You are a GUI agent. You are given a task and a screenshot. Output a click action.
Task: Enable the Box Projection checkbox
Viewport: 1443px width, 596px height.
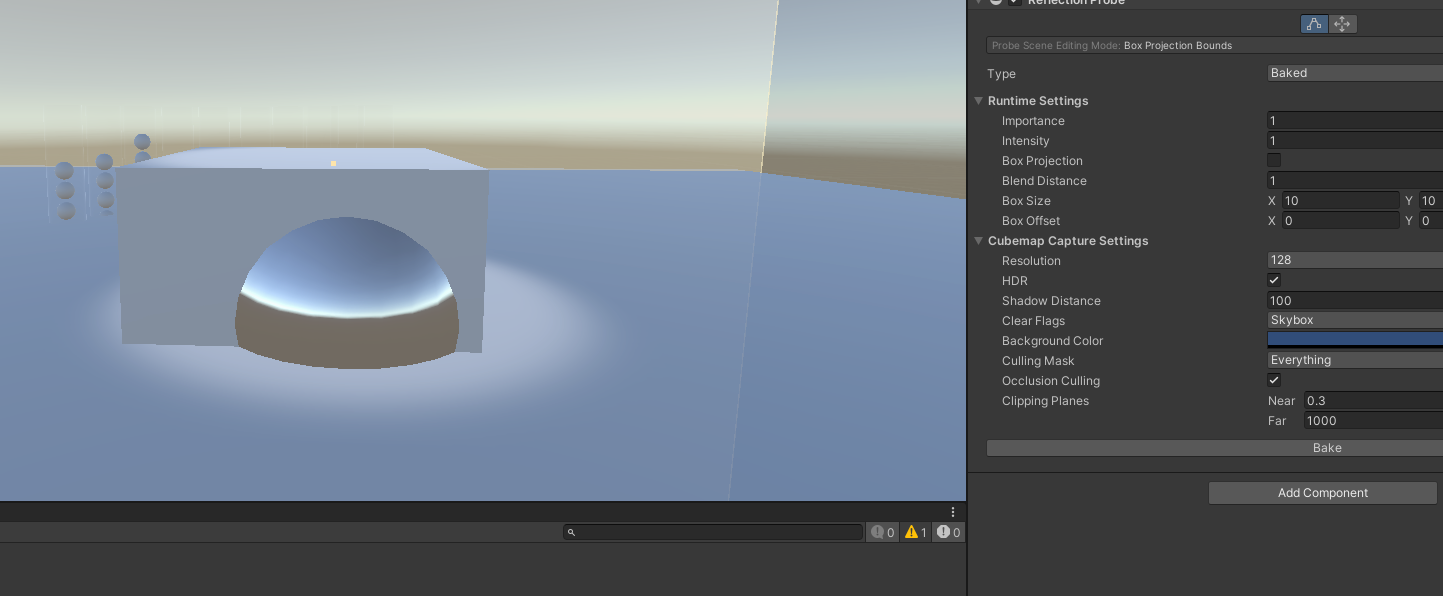coord(1274,160)
